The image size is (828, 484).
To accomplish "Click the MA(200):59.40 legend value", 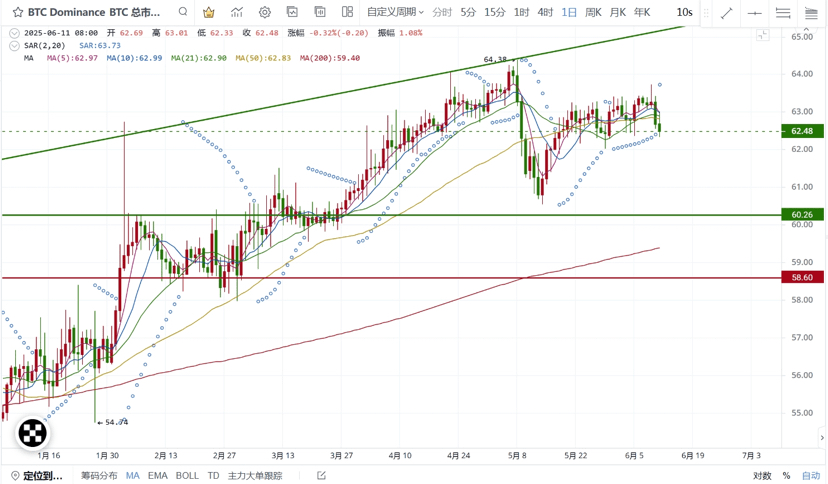I will click(x=330, y=58).
